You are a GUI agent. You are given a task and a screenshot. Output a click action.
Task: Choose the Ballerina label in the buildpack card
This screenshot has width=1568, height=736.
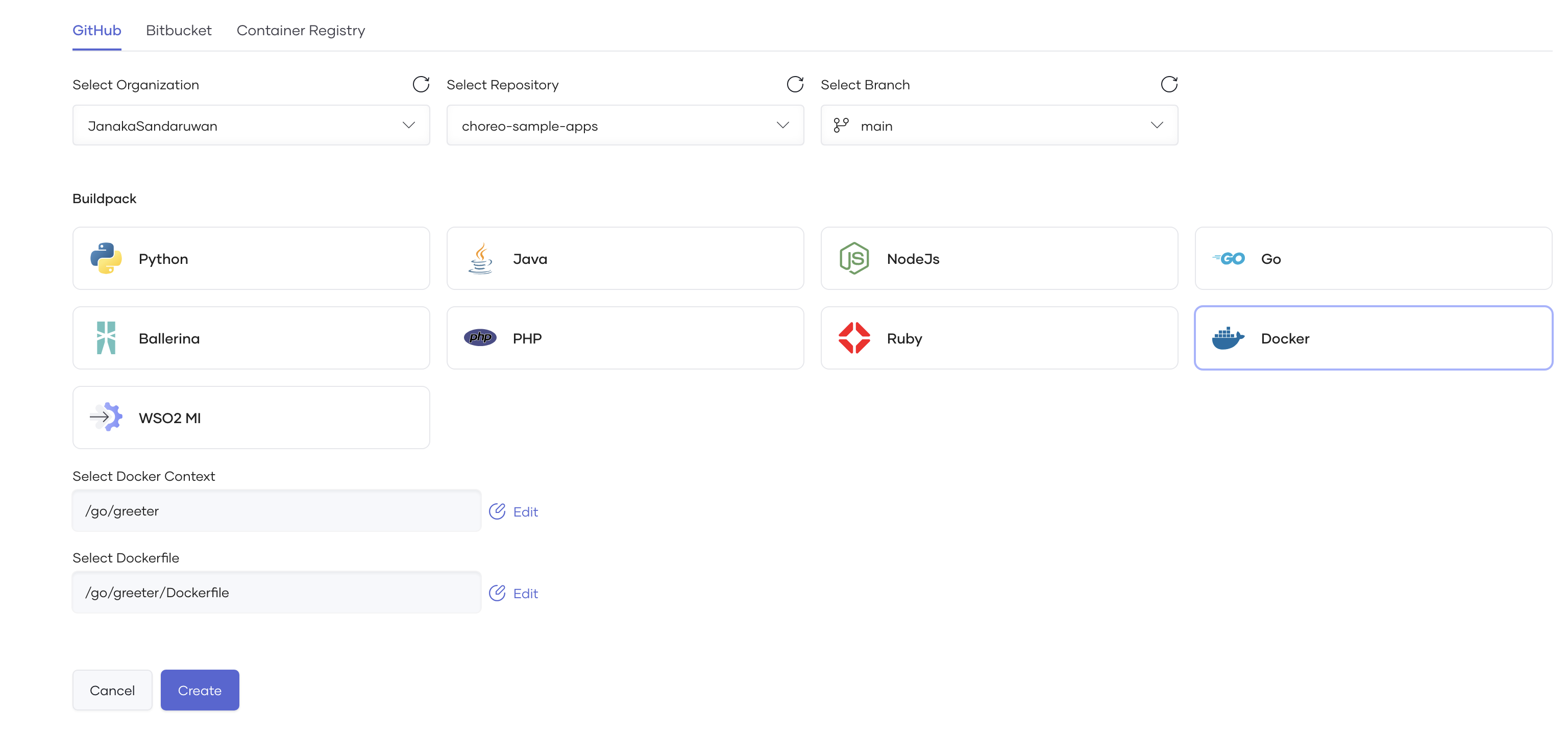click(x=169, y=338)
